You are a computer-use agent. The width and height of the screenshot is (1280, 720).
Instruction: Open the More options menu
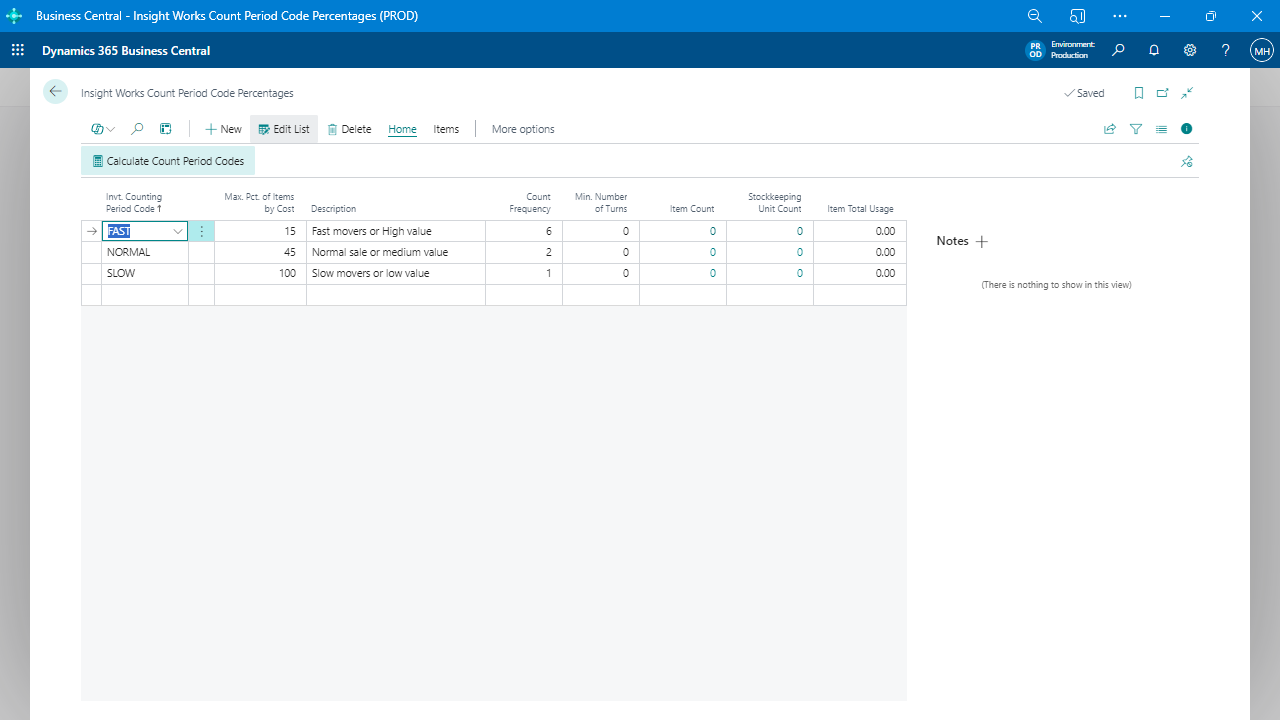point(522,129)
